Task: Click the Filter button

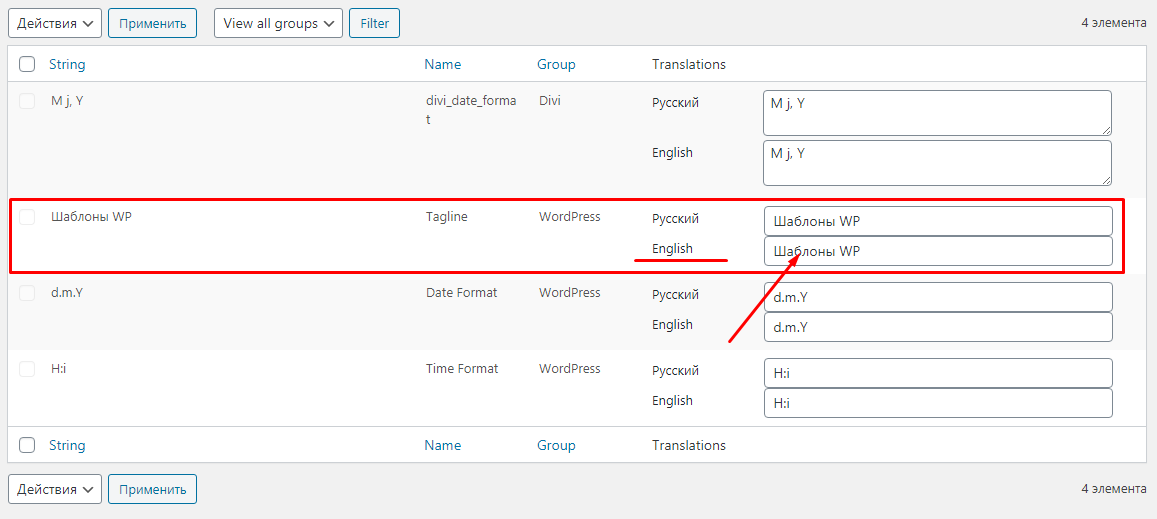Action: click(x=374, y=23)
